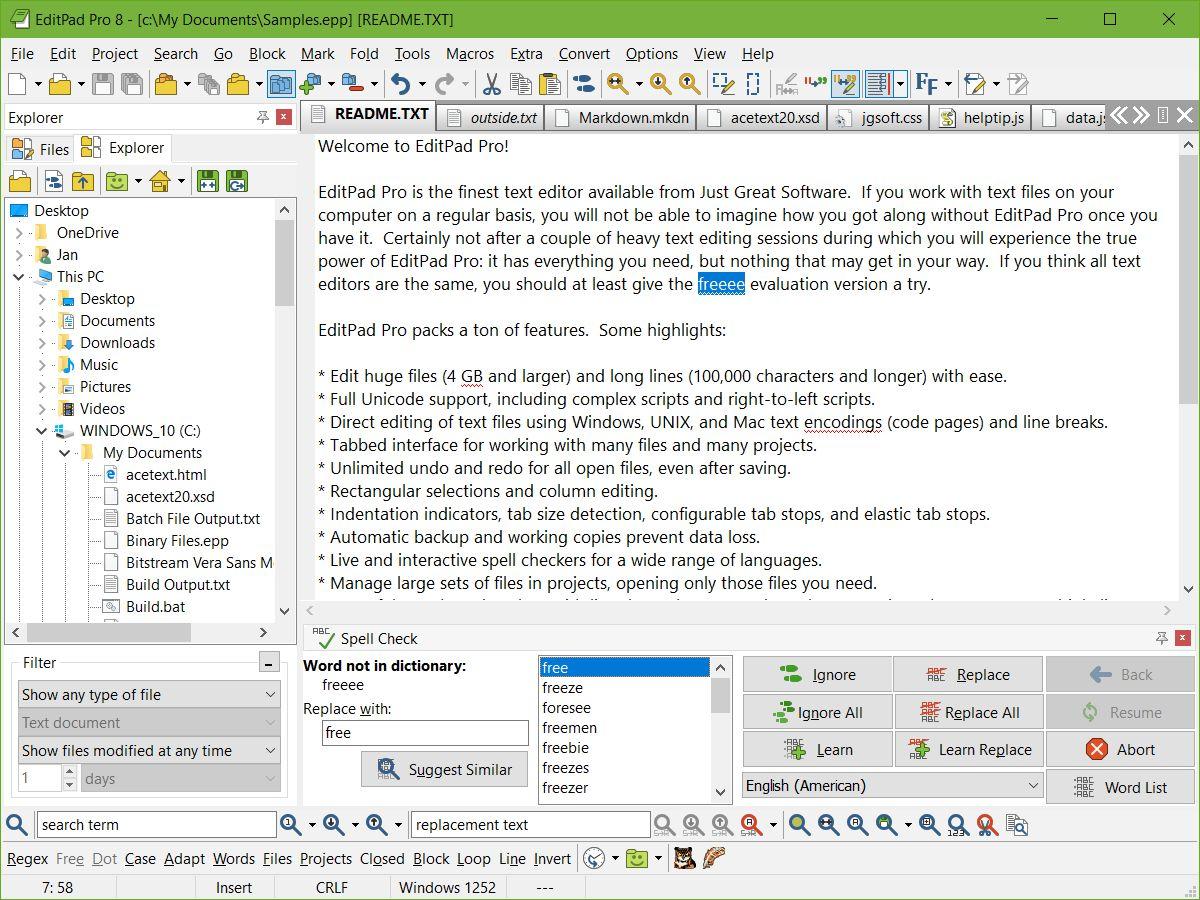Collapse the Filter panel with minus button

pos(268,662)
